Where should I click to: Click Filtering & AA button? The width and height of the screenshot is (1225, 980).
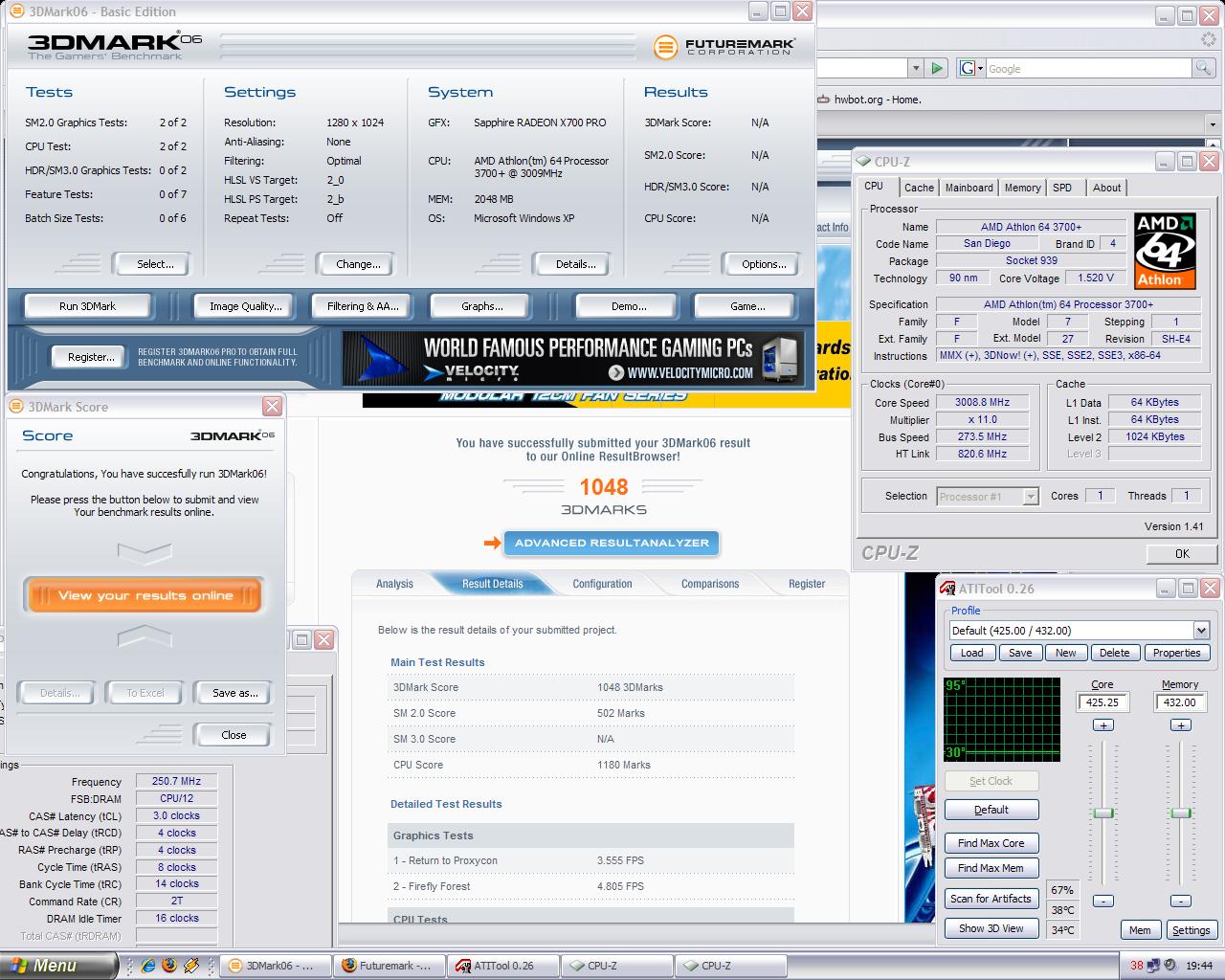click(363, 306)
